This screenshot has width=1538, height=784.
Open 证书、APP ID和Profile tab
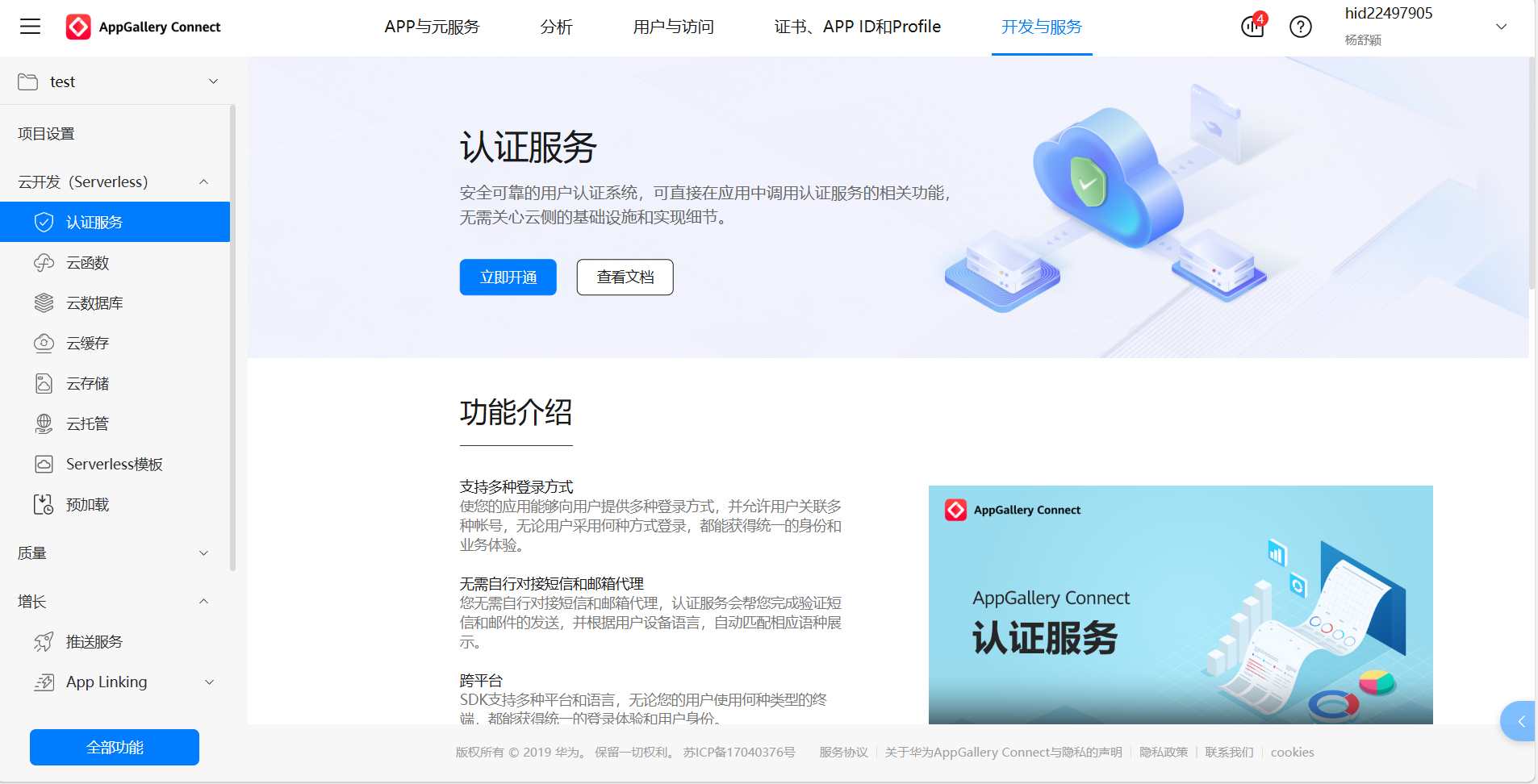(857, 27)
